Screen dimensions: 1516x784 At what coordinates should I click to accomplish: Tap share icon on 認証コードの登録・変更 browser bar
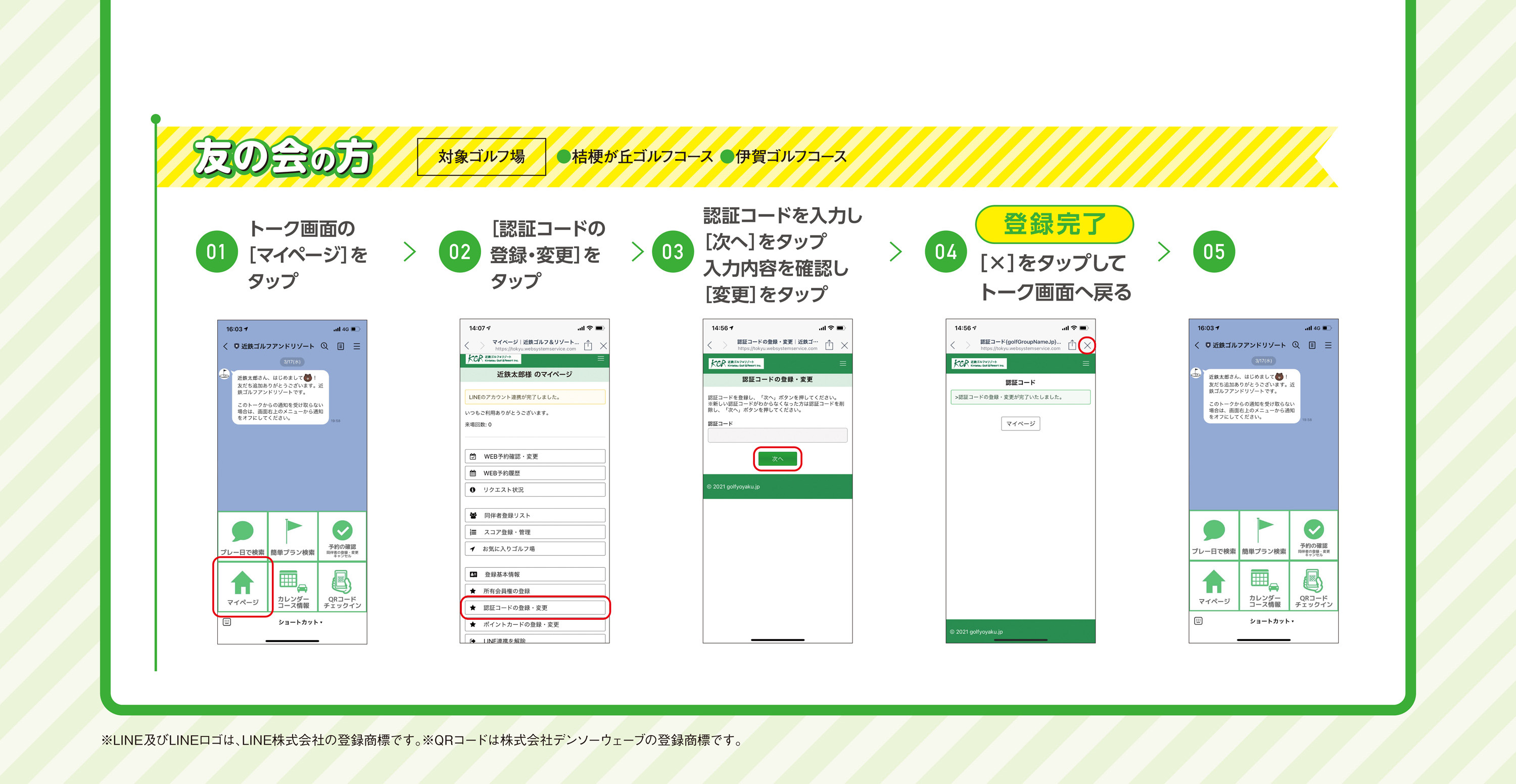(x=829, y=345)
